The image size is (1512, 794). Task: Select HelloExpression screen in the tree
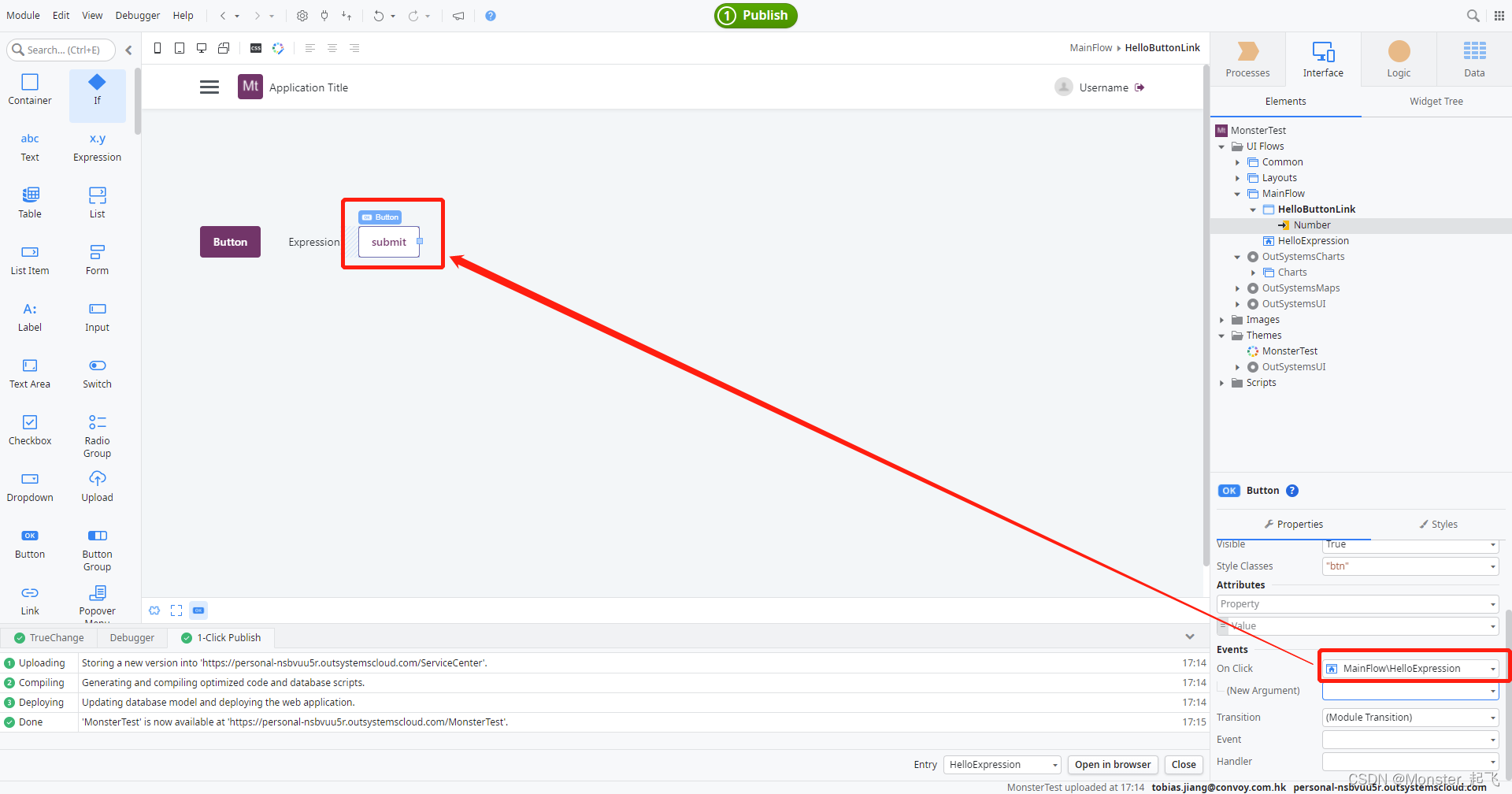pos(1313,241)
